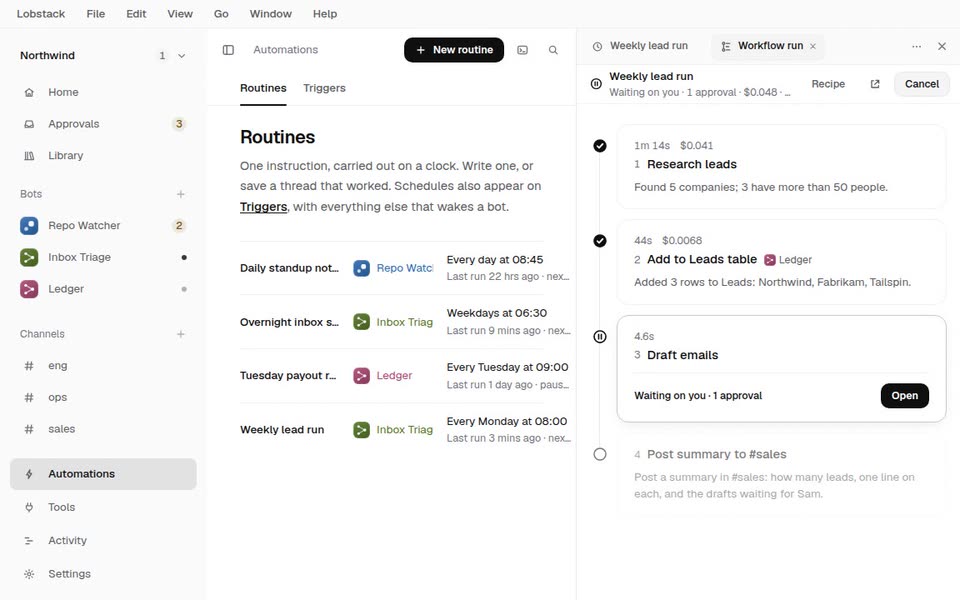960x600 pixels.
Task: Open run in external window icon
Action: click(875, 84)
